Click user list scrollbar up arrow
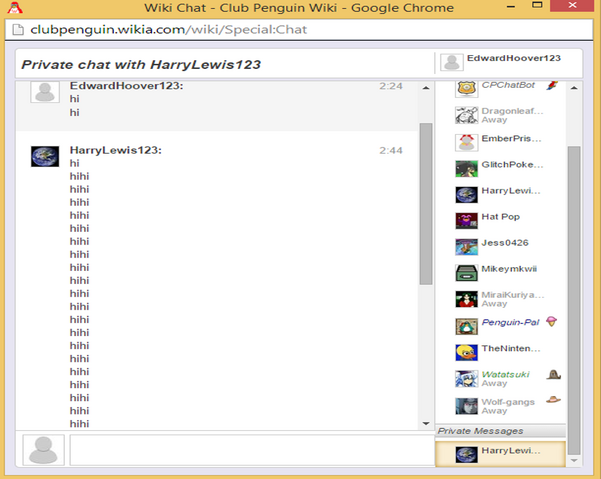Viewport: 601px width, 479px height. click(574, 88)
